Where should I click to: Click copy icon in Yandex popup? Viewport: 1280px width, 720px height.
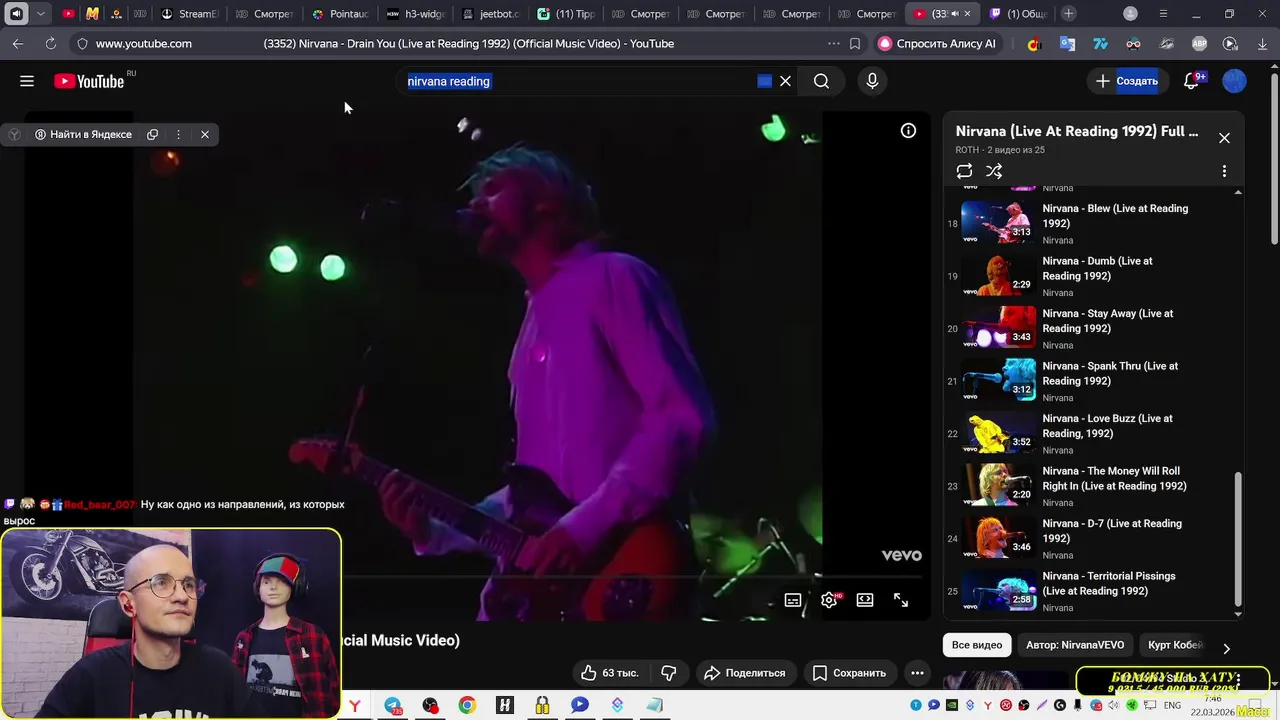(152, 134)
